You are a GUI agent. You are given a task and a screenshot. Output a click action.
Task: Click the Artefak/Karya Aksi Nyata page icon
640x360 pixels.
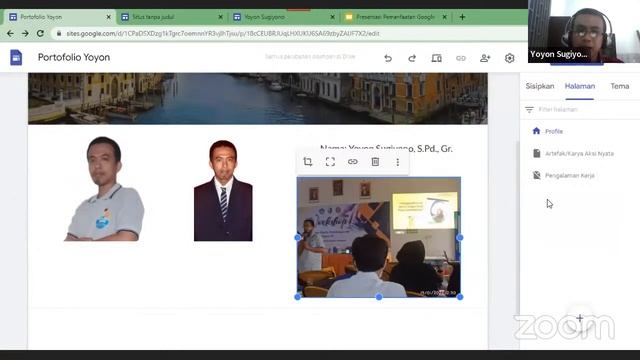pyautogui.click(x=537, y=153)
